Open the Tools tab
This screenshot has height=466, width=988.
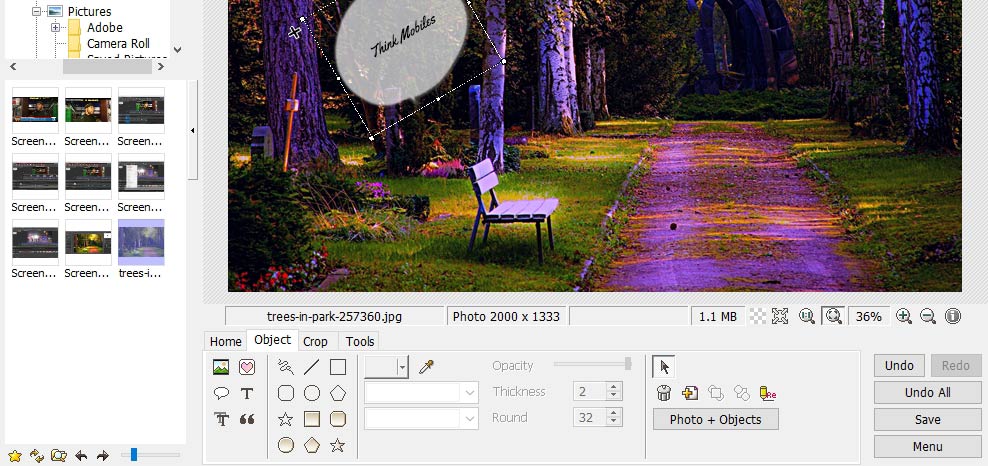tap(360, 341)
